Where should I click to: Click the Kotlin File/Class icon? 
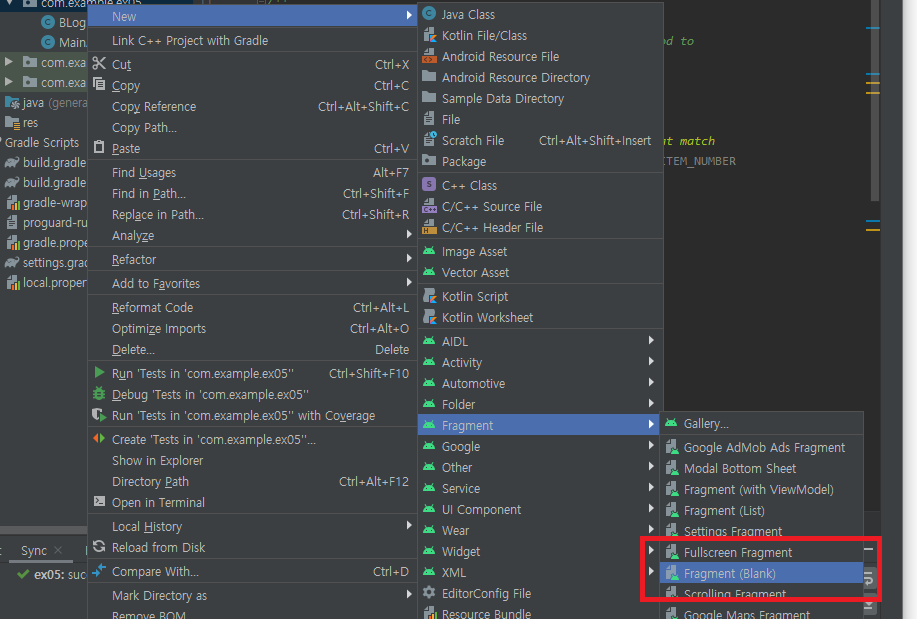point(429,35)
